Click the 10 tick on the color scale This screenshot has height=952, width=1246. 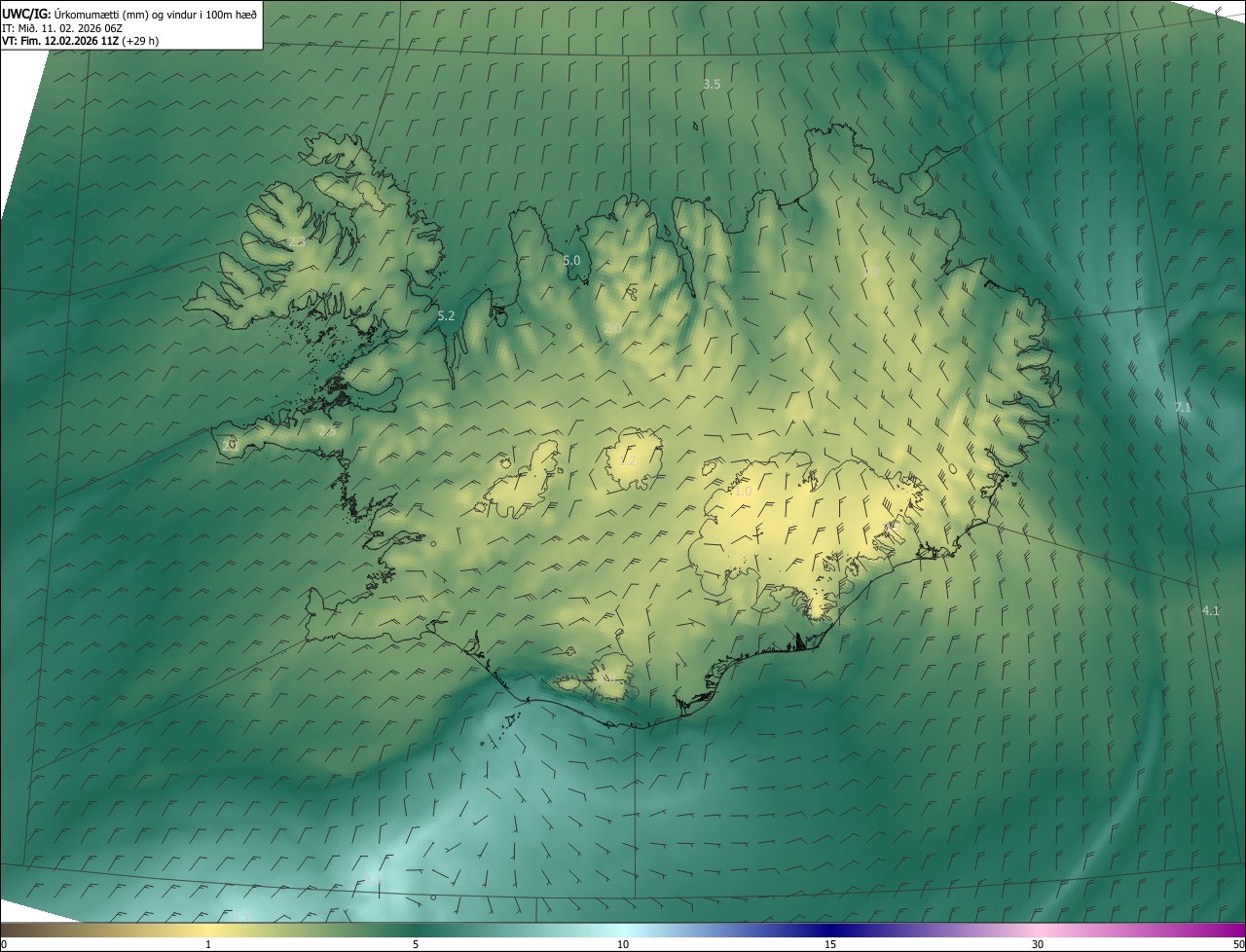[623, 944]
